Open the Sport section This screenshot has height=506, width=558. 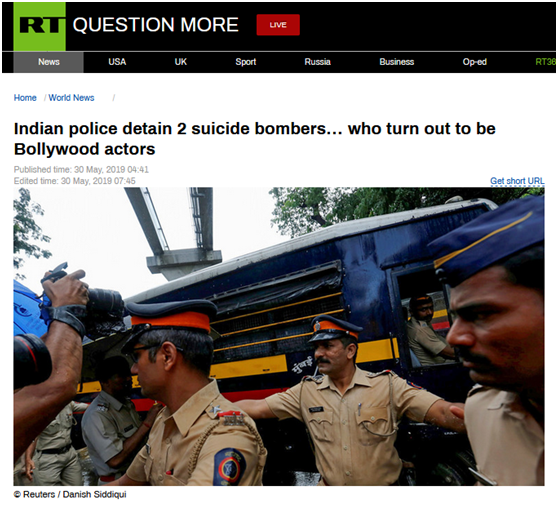tap(246, 62)
